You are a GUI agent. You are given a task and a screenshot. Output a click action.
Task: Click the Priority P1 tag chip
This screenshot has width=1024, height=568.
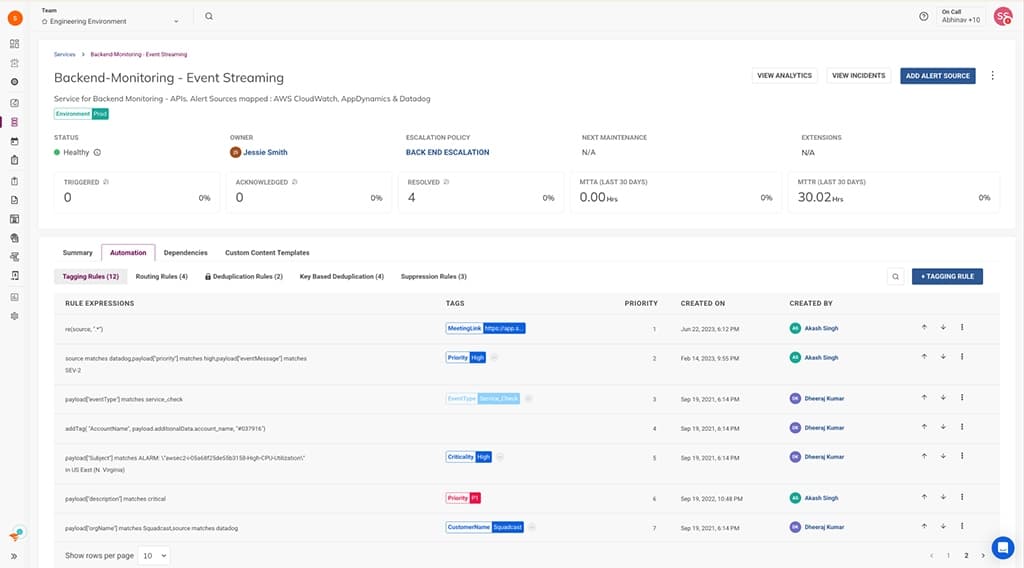click(x=463, y=498)
